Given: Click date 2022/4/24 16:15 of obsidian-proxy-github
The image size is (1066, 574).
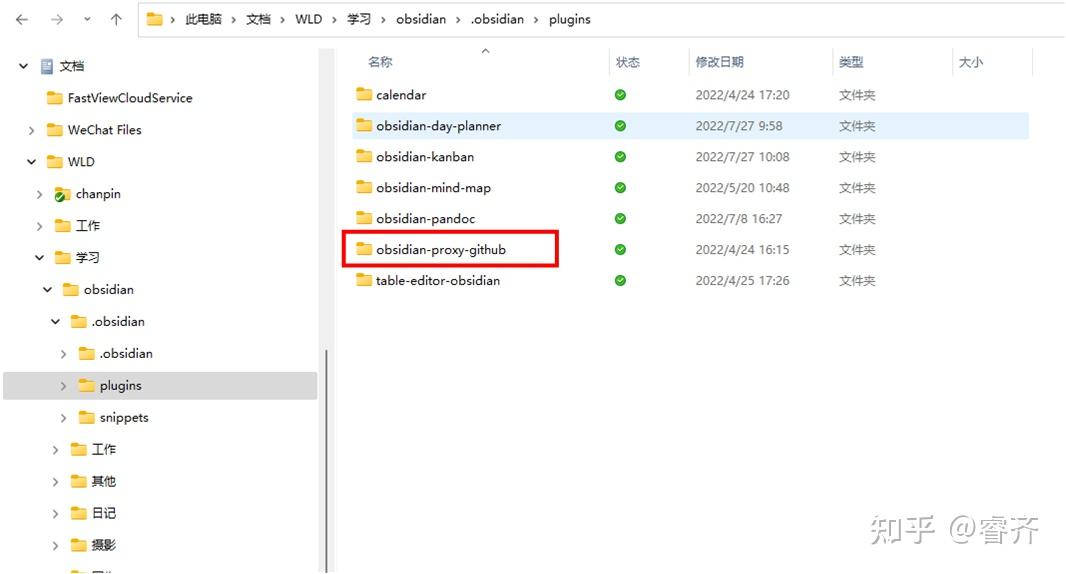Looking at the screenshot, I should pyautogui.click(x=742, y=250).
